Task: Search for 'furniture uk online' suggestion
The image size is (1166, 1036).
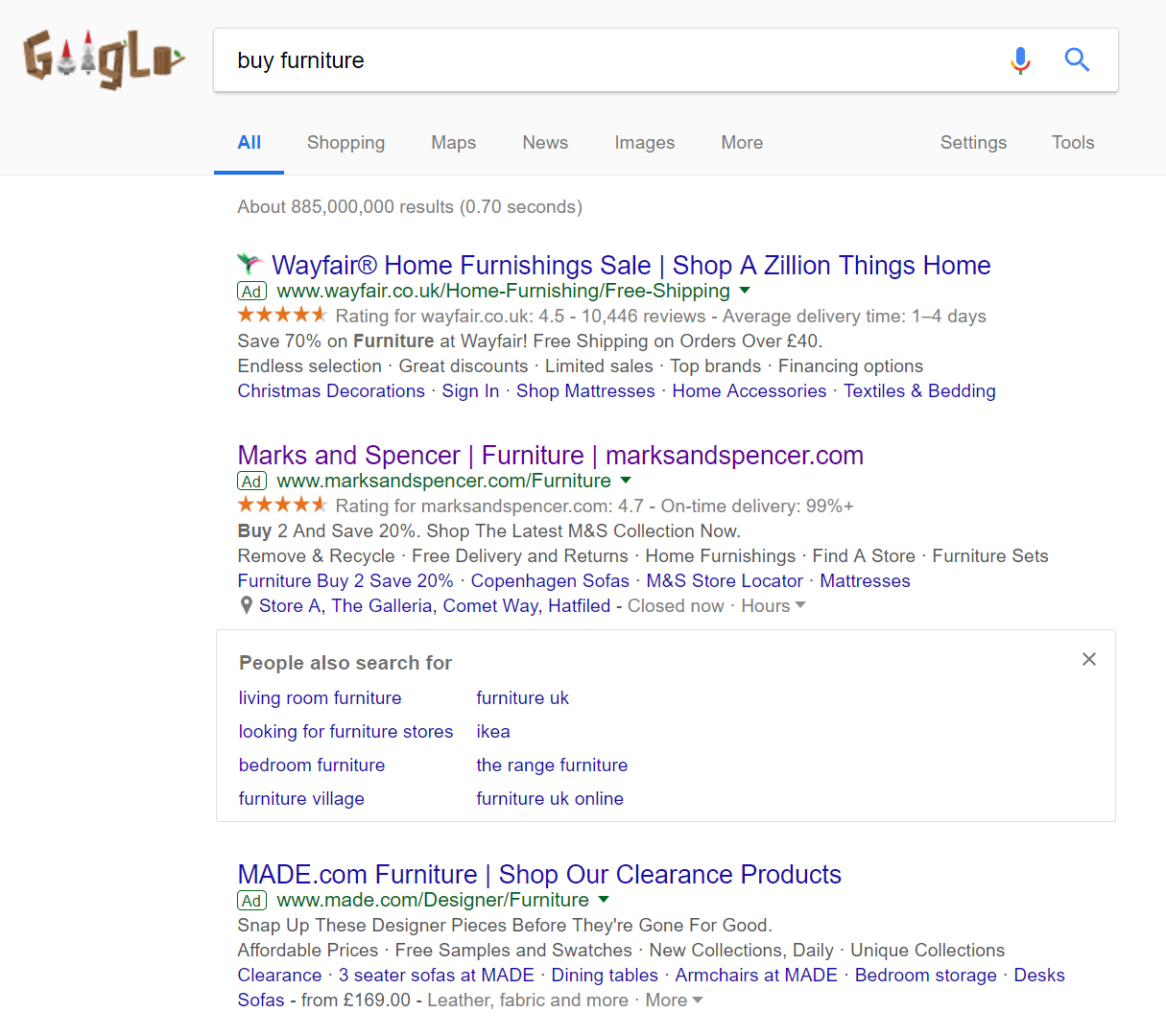Action: pos(550,798)
